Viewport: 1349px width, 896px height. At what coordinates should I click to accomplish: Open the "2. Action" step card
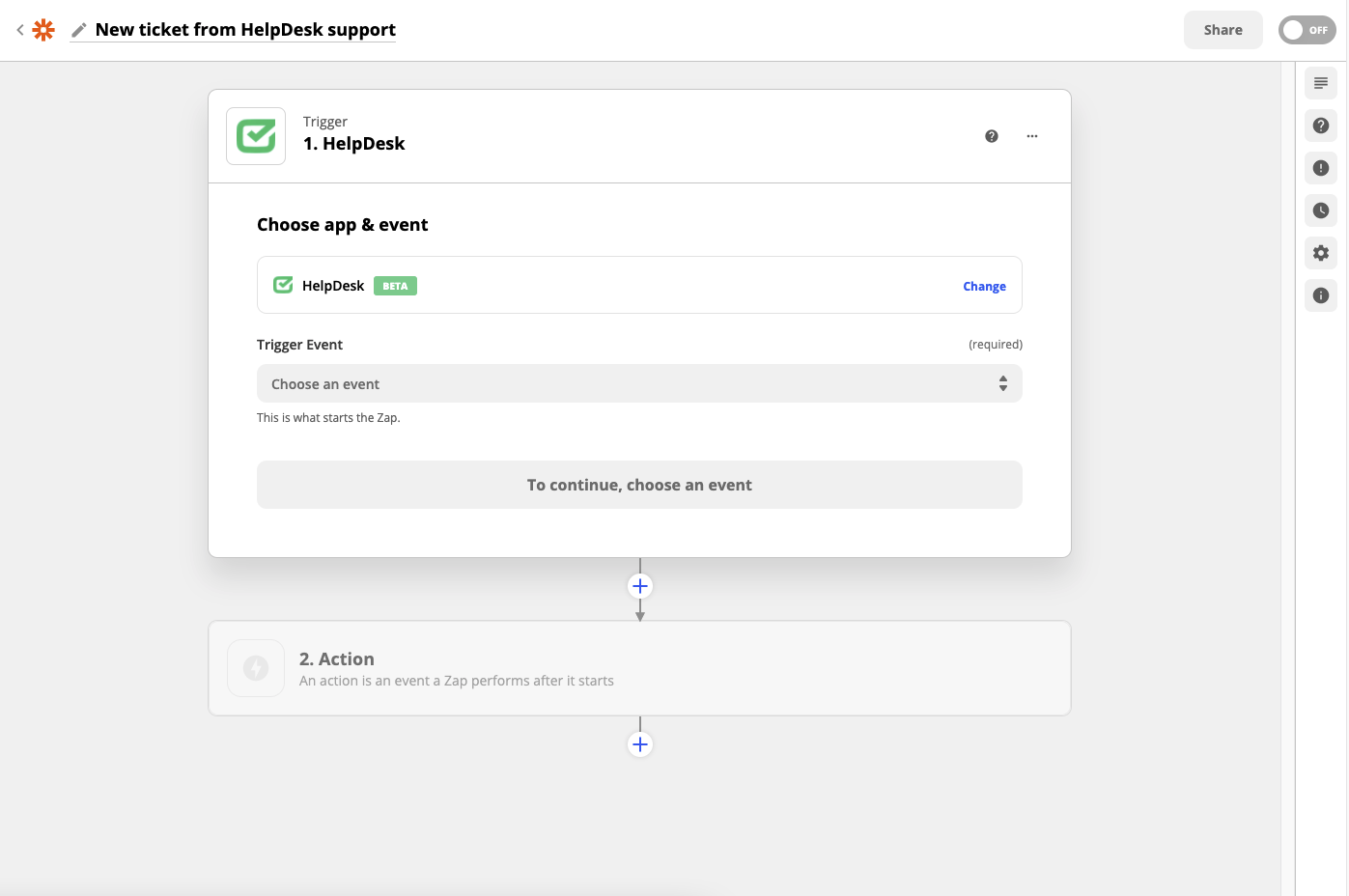click(639, 668)
